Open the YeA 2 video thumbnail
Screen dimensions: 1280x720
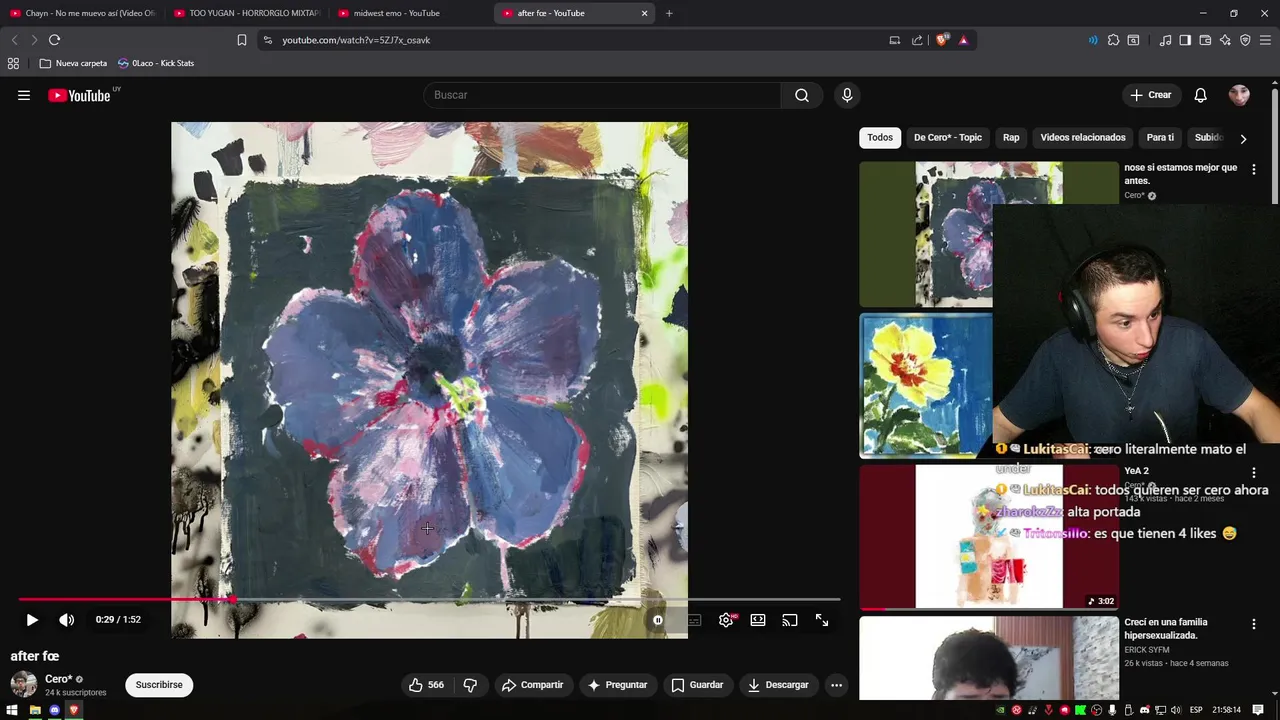point(989,536)
